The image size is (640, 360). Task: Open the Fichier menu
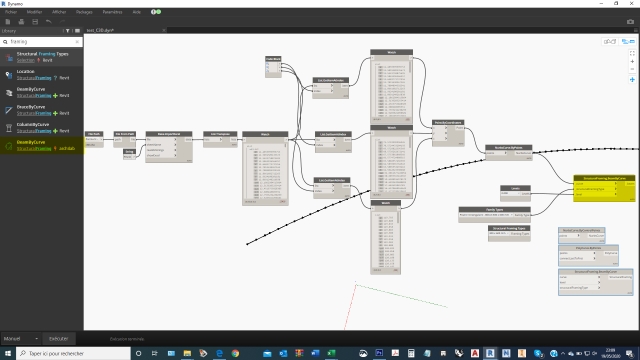pos(11,12)
